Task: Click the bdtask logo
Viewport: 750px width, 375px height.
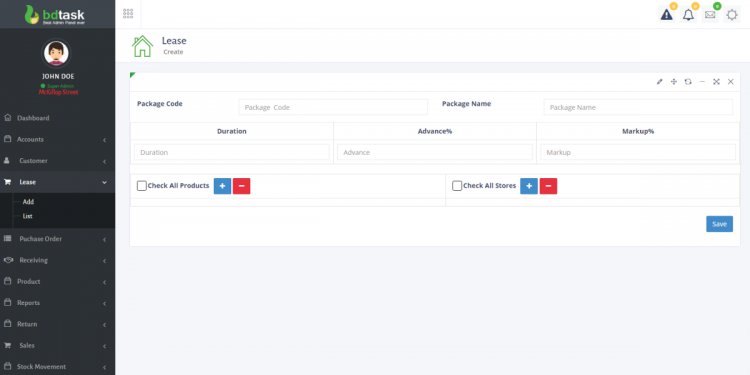Action: click(x=55, y=14)
